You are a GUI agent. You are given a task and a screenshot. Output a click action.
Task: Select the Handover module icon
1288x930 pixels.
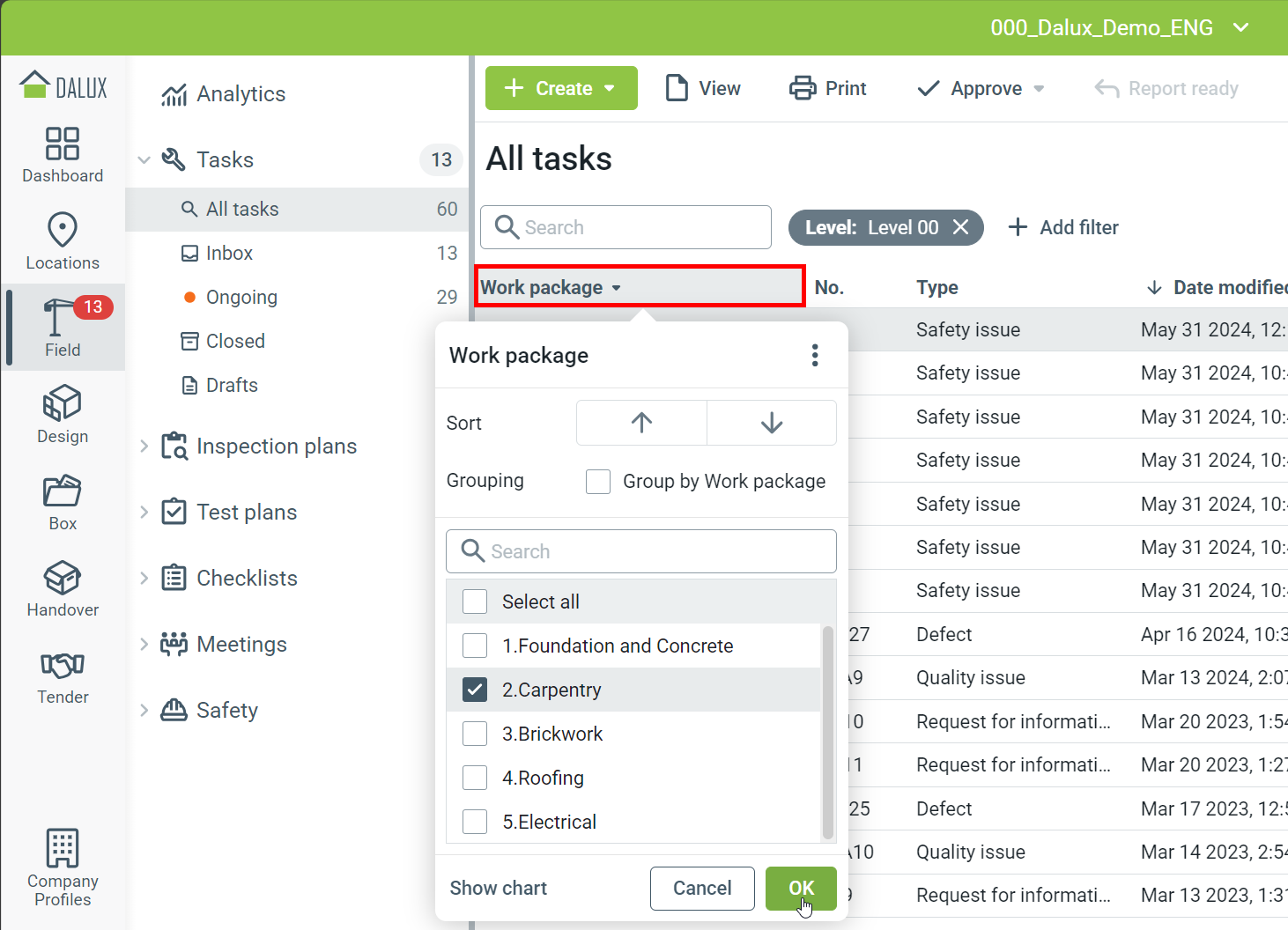tap(63, 579)
